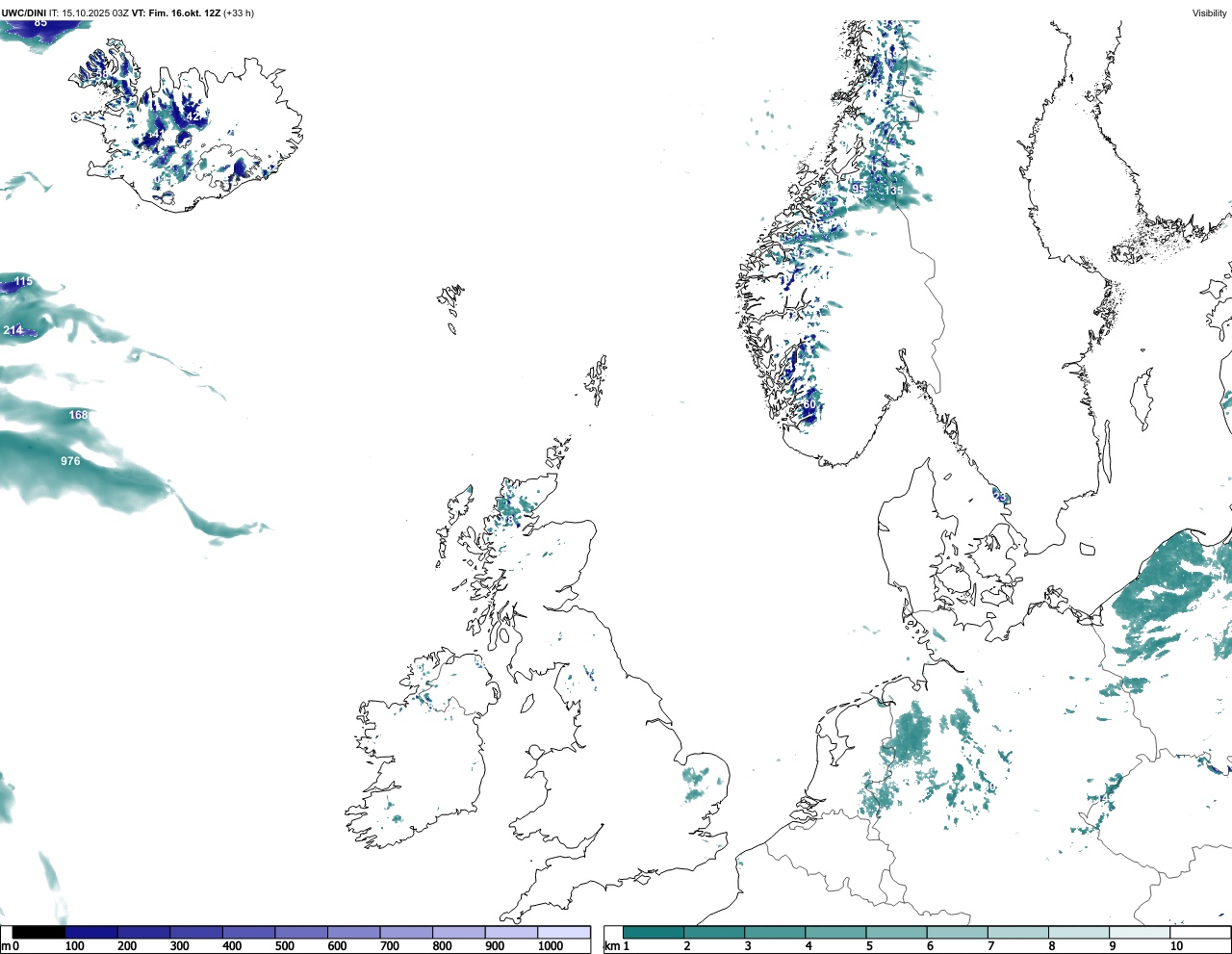Click the 'km' unit label of right legend

(x=613, y=947)
